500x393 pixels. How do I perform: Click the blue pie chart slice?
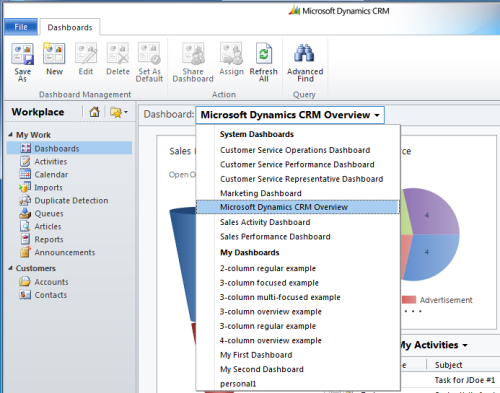point(432,257)
